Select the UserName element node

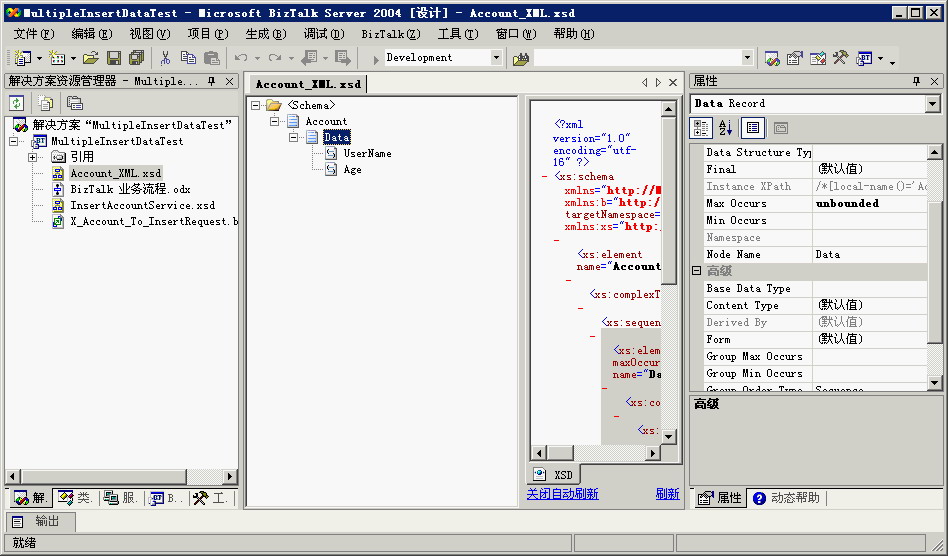point(367,154)
